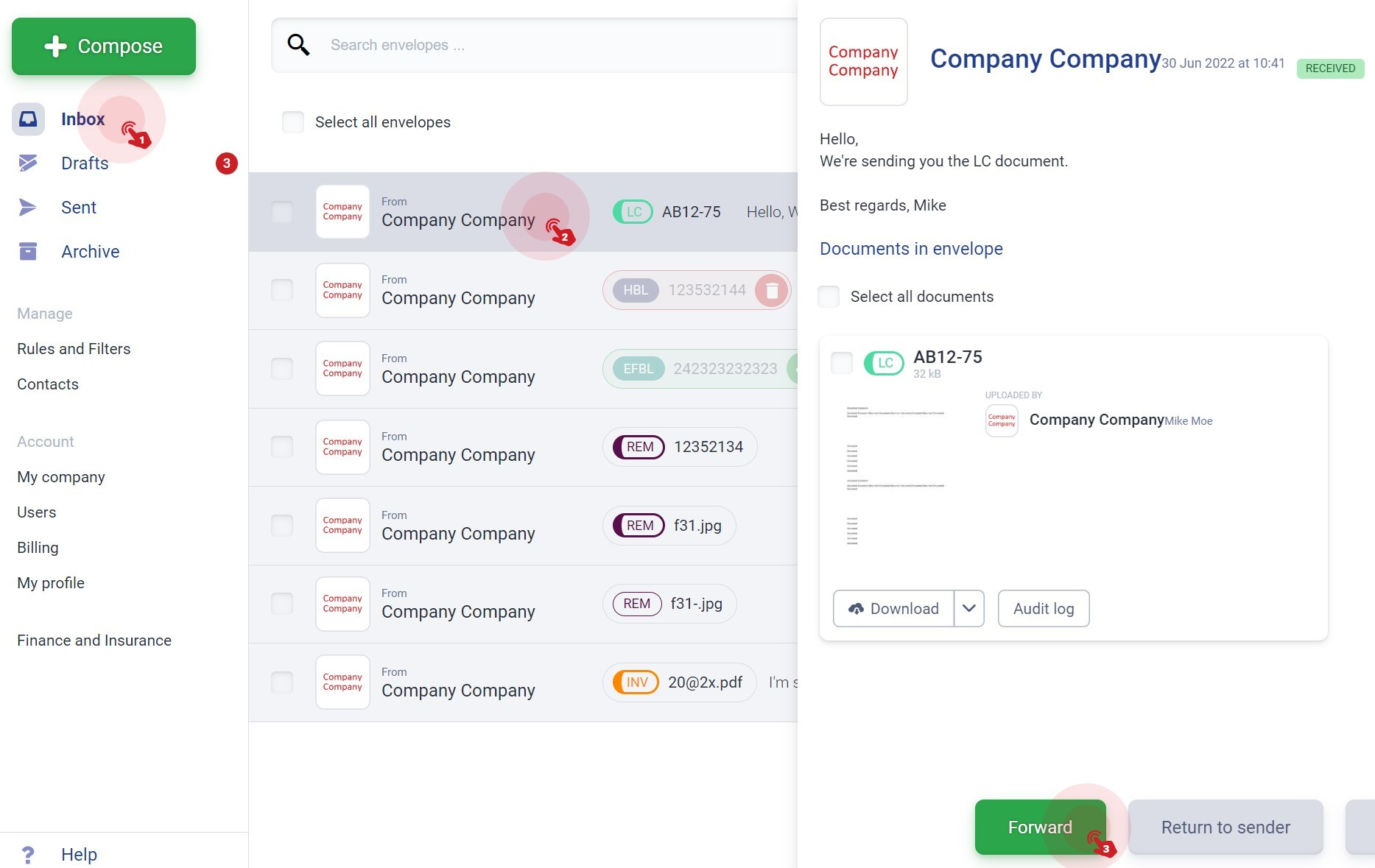Click the Drafts icon in sidebar

28,163
